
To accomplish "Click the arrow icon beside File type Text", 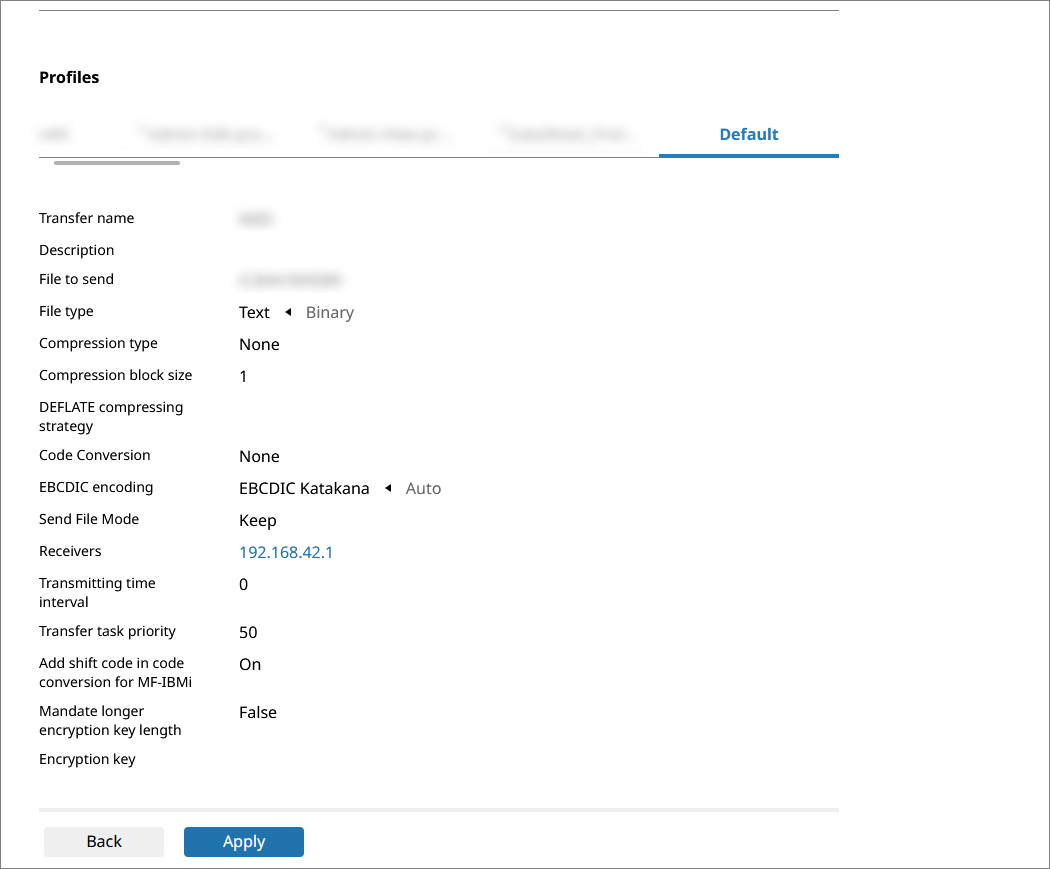I will tap(288, 313).
